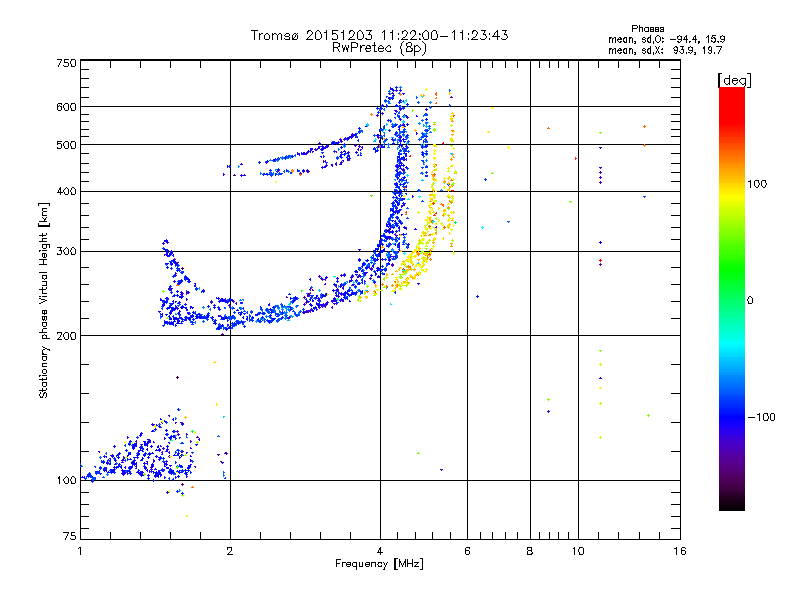
Task: Click the x-axis tick label '8'
Action: click(x=530, y=551)
